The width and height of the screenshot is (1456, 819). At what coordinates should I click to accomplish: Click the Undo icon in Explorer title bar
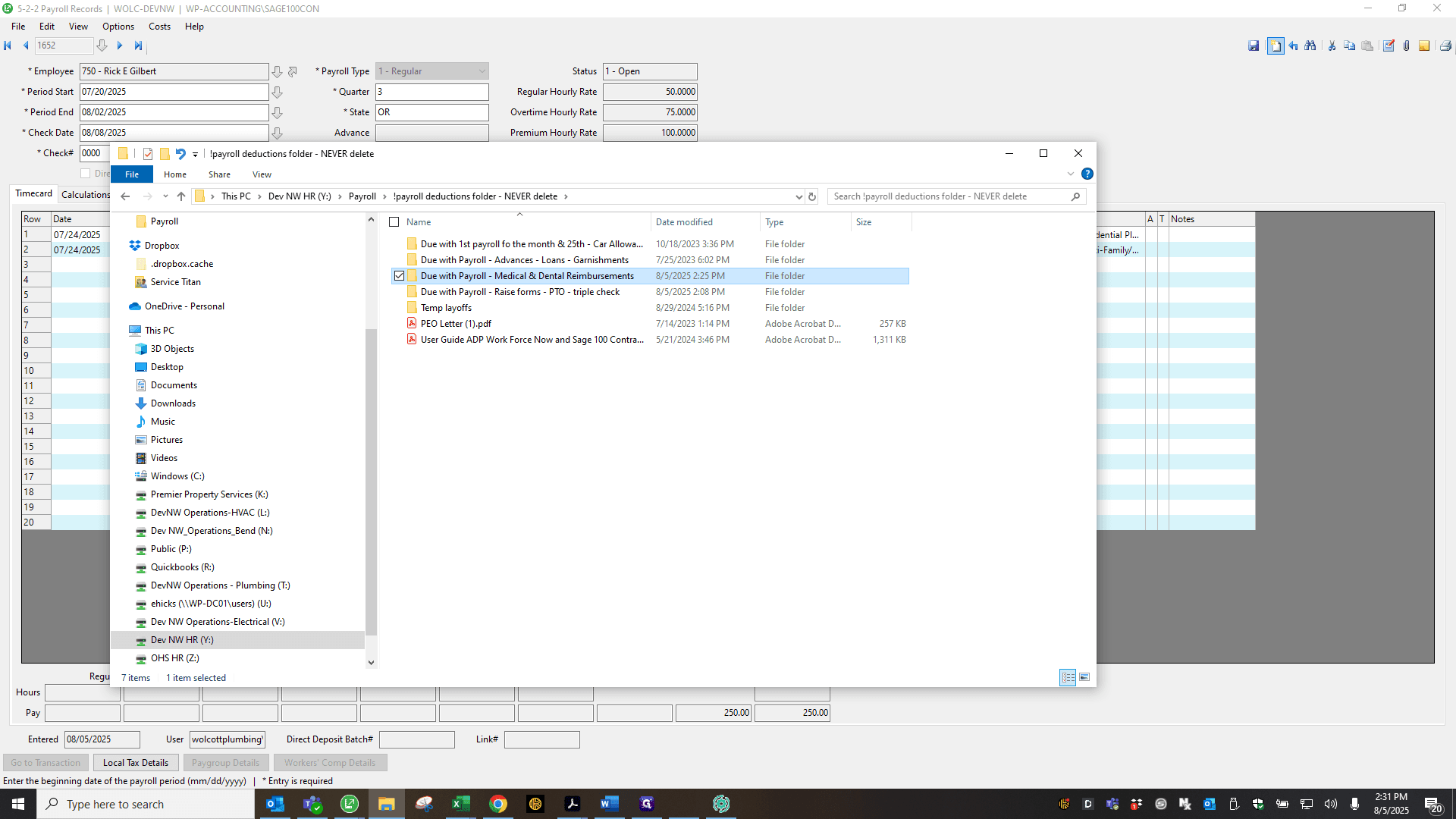[180, 154]
